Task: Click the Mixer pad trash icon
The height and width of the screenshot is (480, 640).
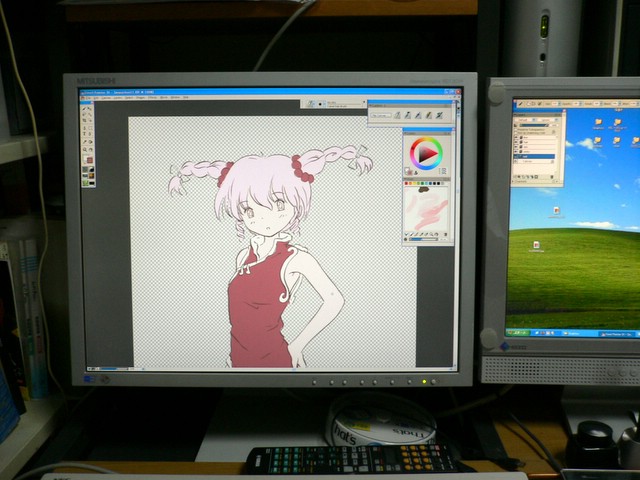Action: tap(446, 234)
